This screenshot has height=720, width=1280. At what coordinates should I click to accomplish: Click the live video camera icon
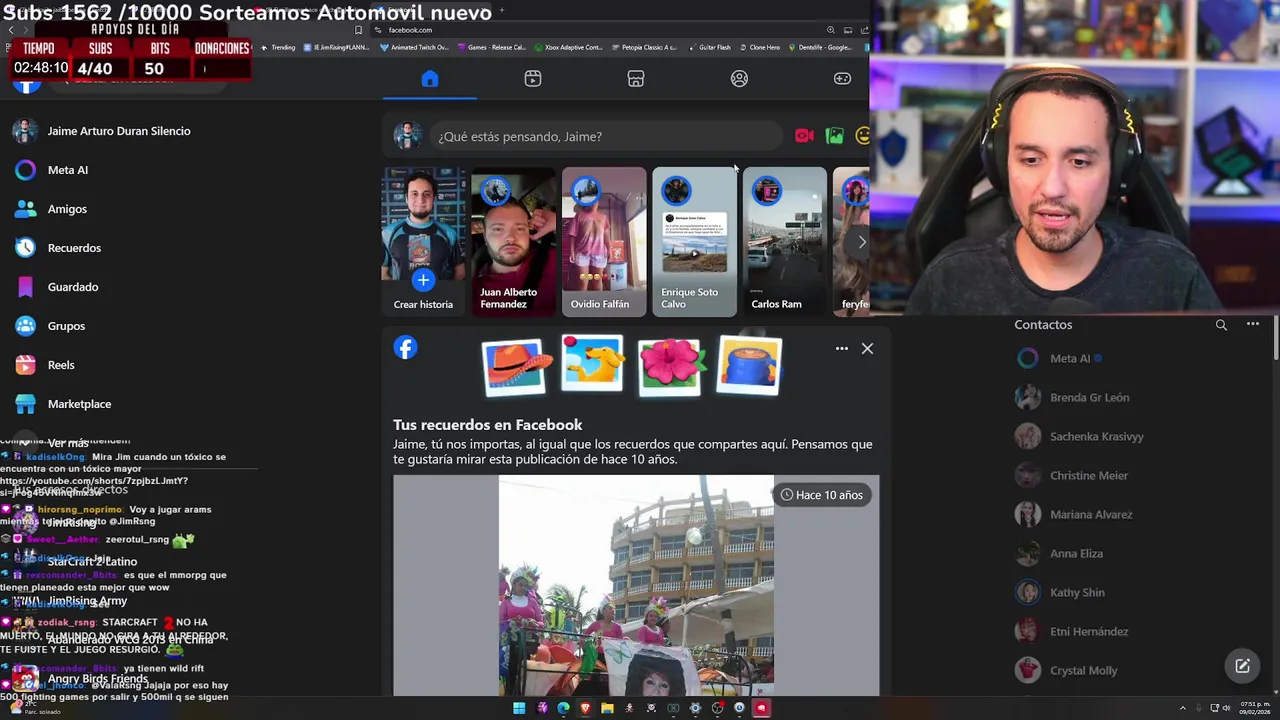(x=804, y=136)
